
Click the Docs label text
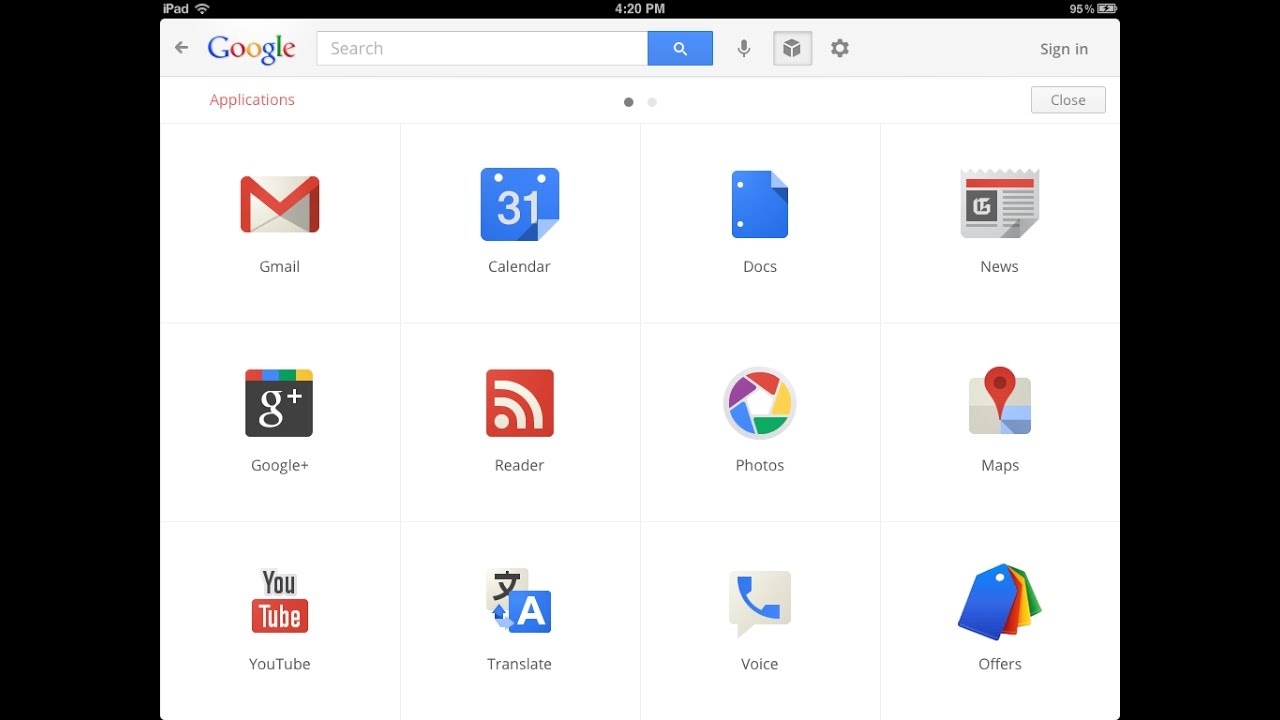click(x=760, y=267)
